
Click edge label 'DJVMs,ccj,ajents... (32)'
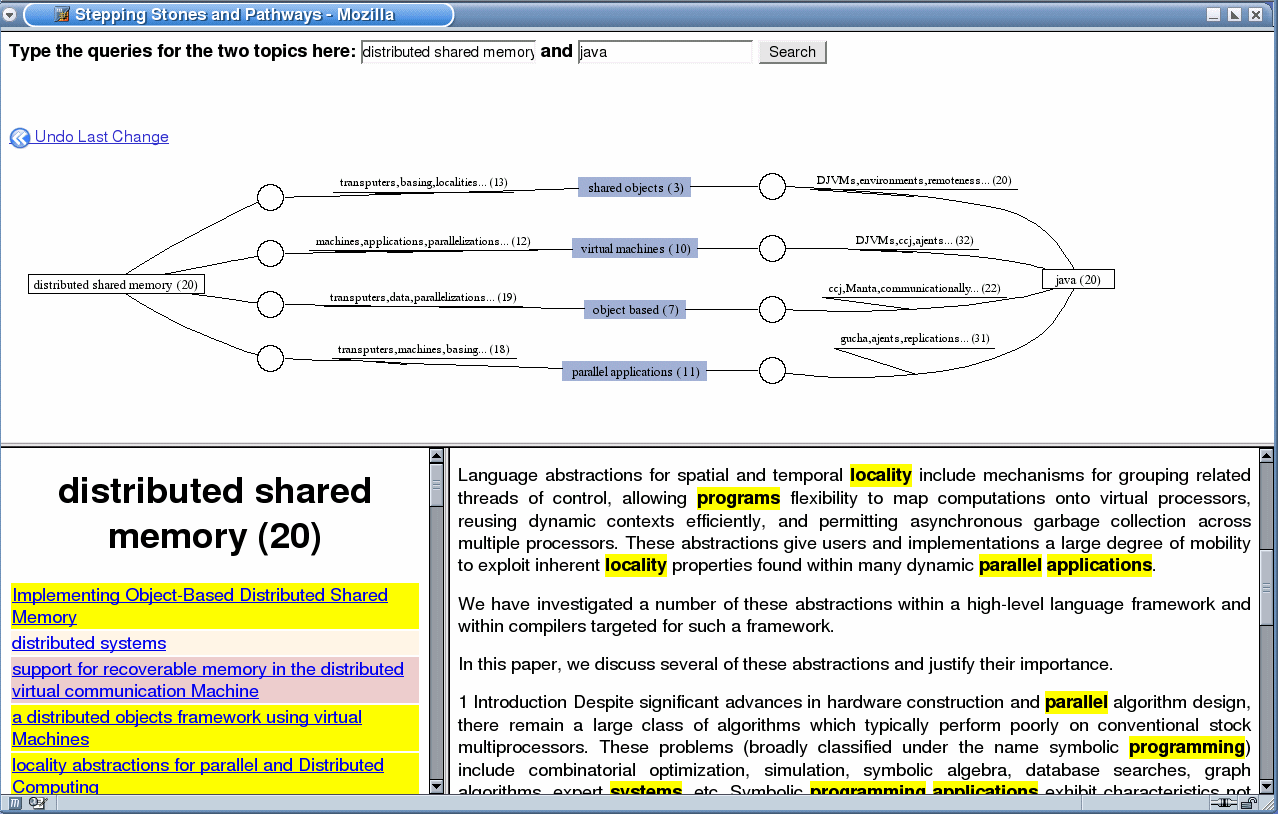(914, 240)
